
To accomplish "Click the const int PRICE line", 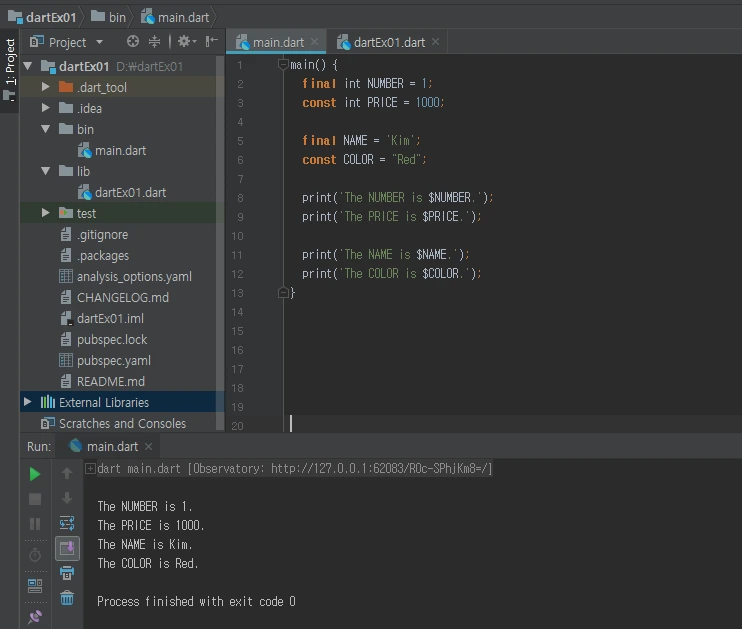I will pos(373,102).
